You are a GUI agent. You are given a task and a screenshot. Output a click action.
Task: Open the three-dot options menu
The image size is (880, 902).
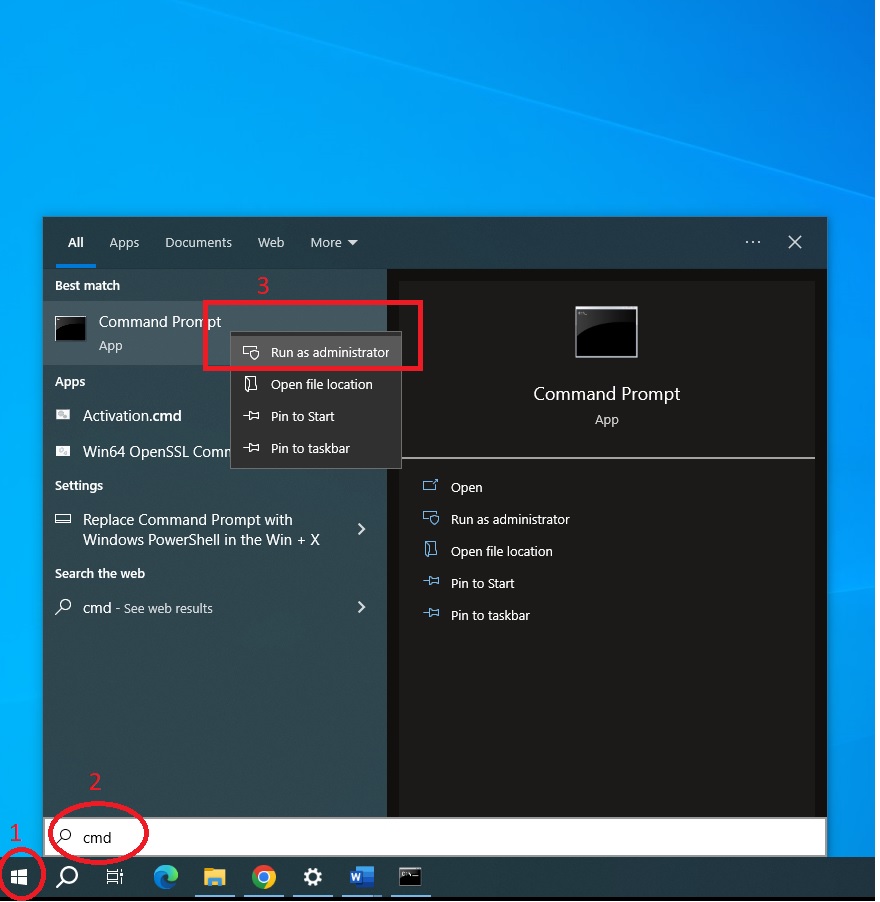[753, 242]
